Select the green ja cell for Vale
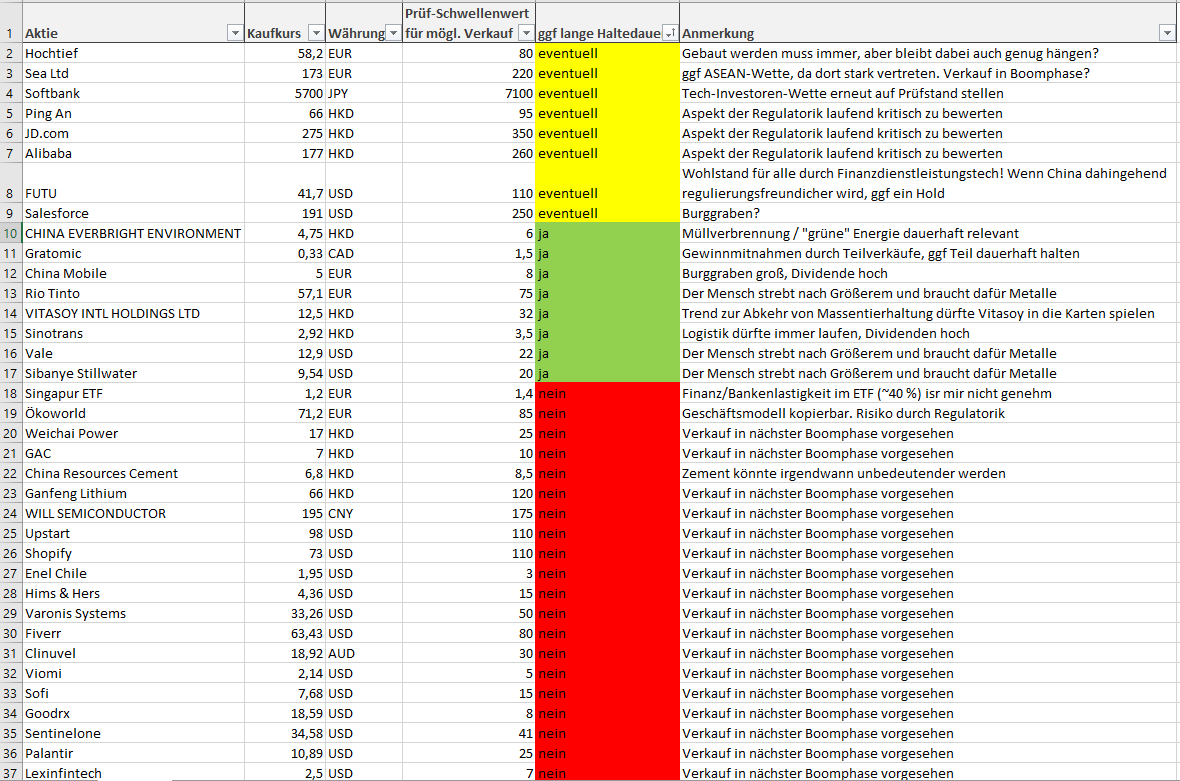This screenshot has height=781, width=1180. tap(607, 354)
